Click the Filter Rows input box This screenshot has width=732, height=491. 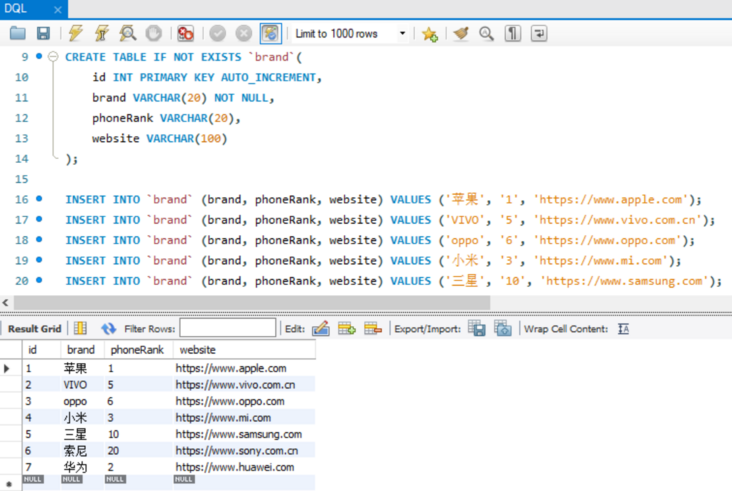pos(227,328)
